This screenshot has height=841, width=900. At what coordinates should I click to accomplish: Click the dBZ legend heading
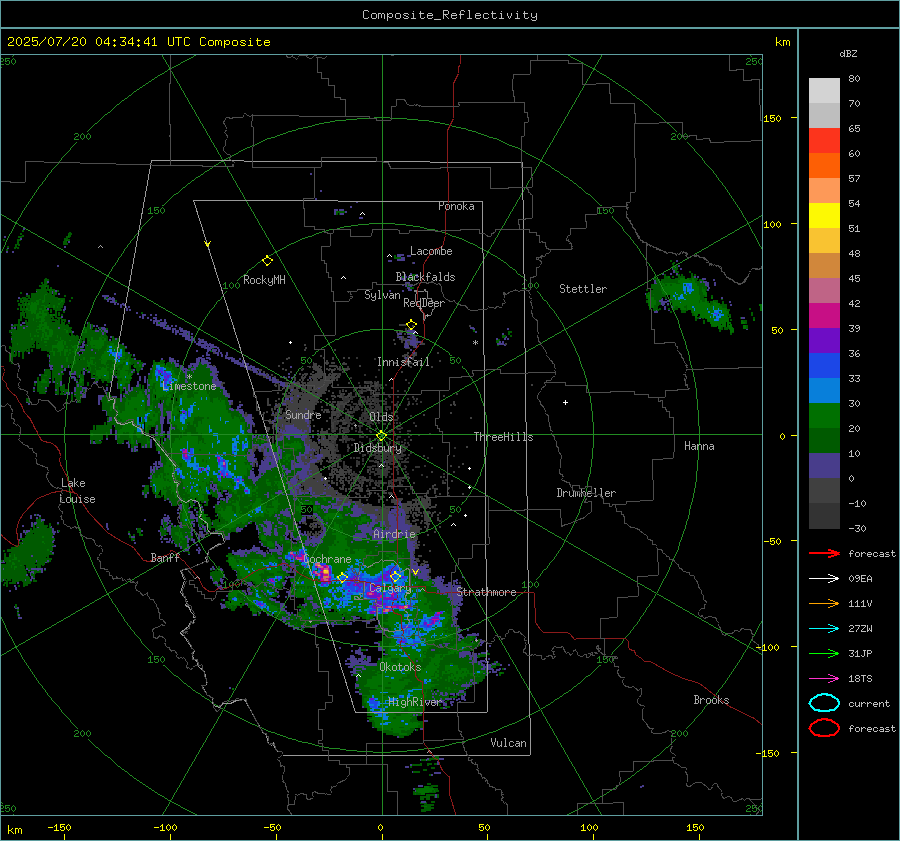(848, 53)
